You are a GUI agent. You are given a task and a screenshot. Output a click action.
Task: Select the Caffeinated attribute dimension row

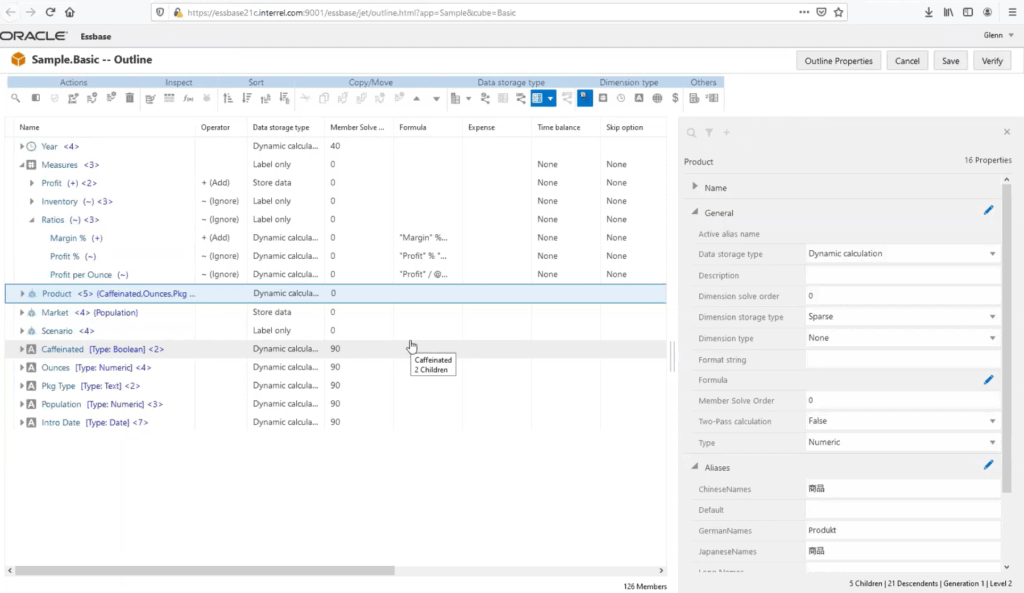(336, 349)
